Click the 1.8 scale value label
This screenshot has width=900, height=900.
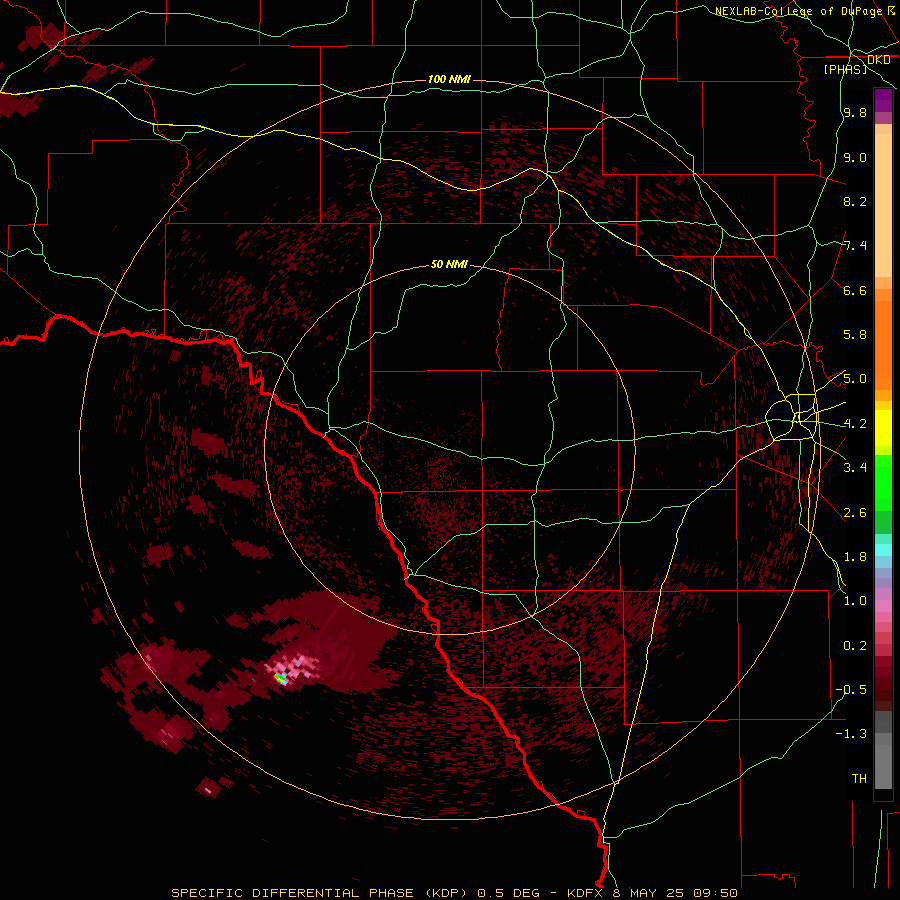coord(855,557)
